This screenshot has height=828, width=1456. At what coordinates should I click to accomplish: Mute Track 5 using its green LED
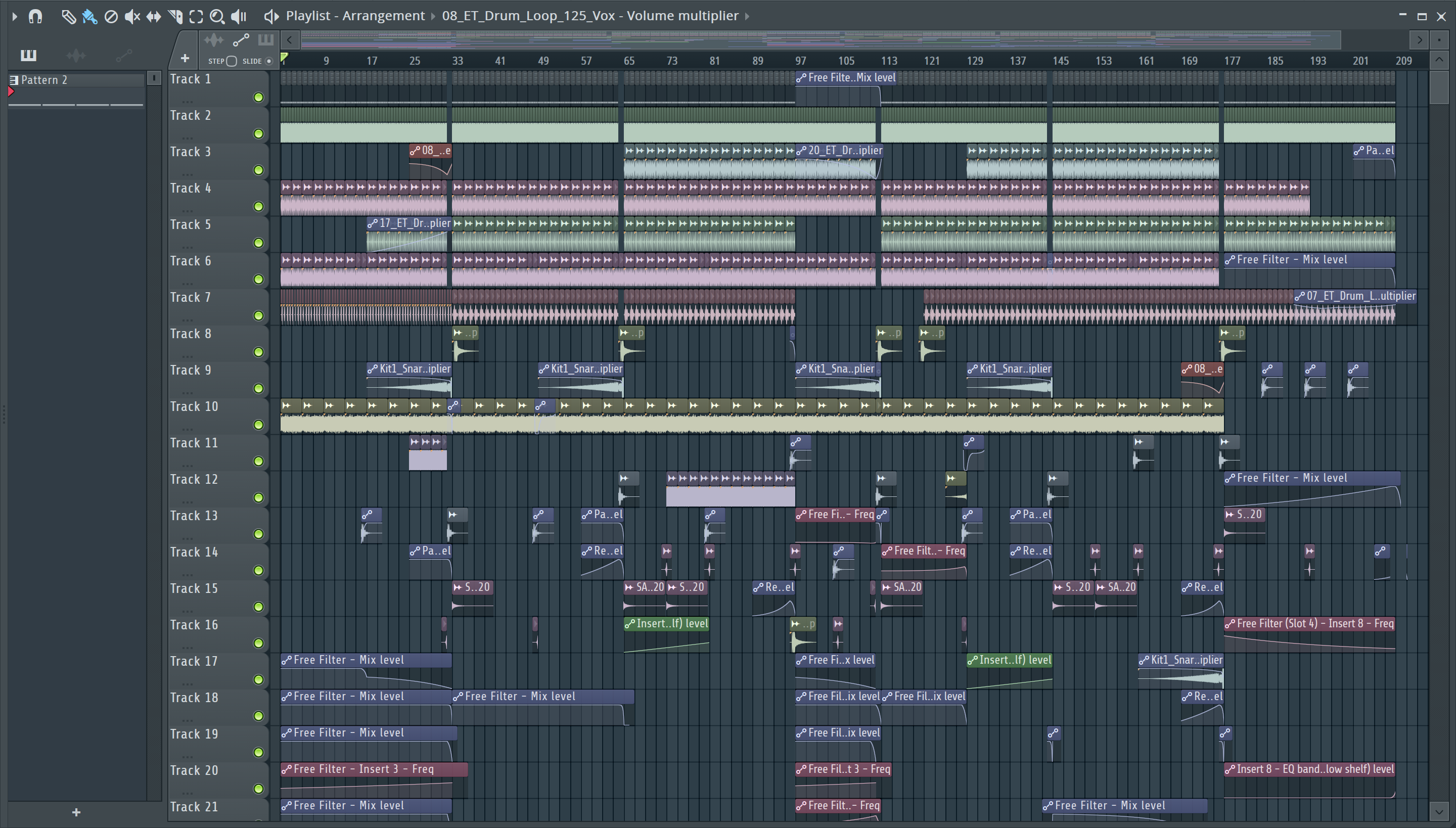(259, 243)
